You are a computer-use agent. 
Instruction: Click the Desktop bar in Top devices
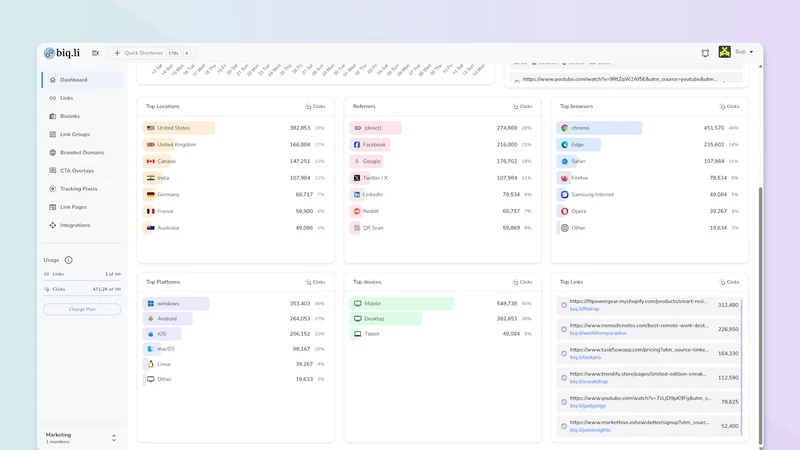pos(386,319)
